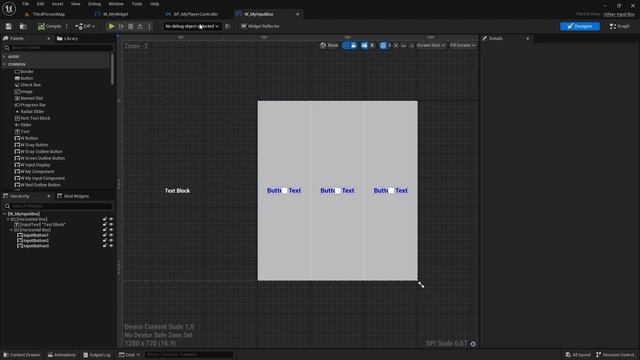Start play simulation with green Play icon
Screen dimensions: 640x360
[x=111, y=26]
